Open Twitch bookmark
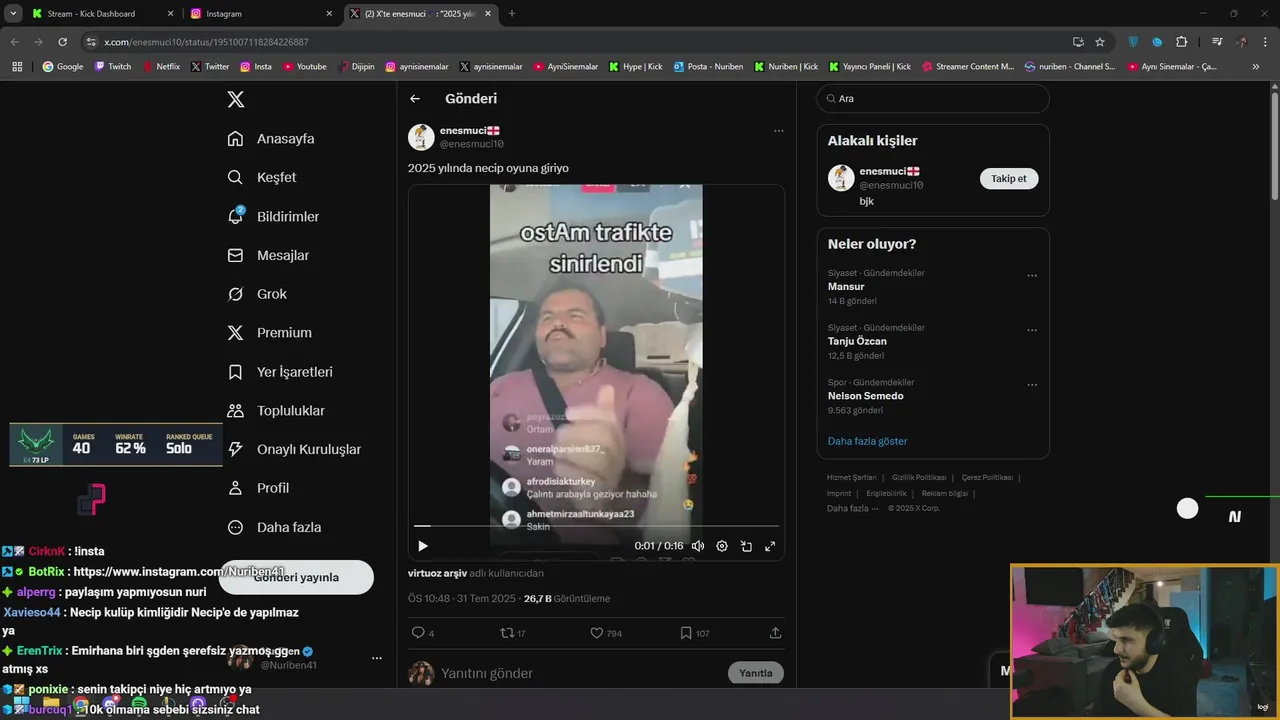This screenshot has height=720, width=1280. point(113,67)
